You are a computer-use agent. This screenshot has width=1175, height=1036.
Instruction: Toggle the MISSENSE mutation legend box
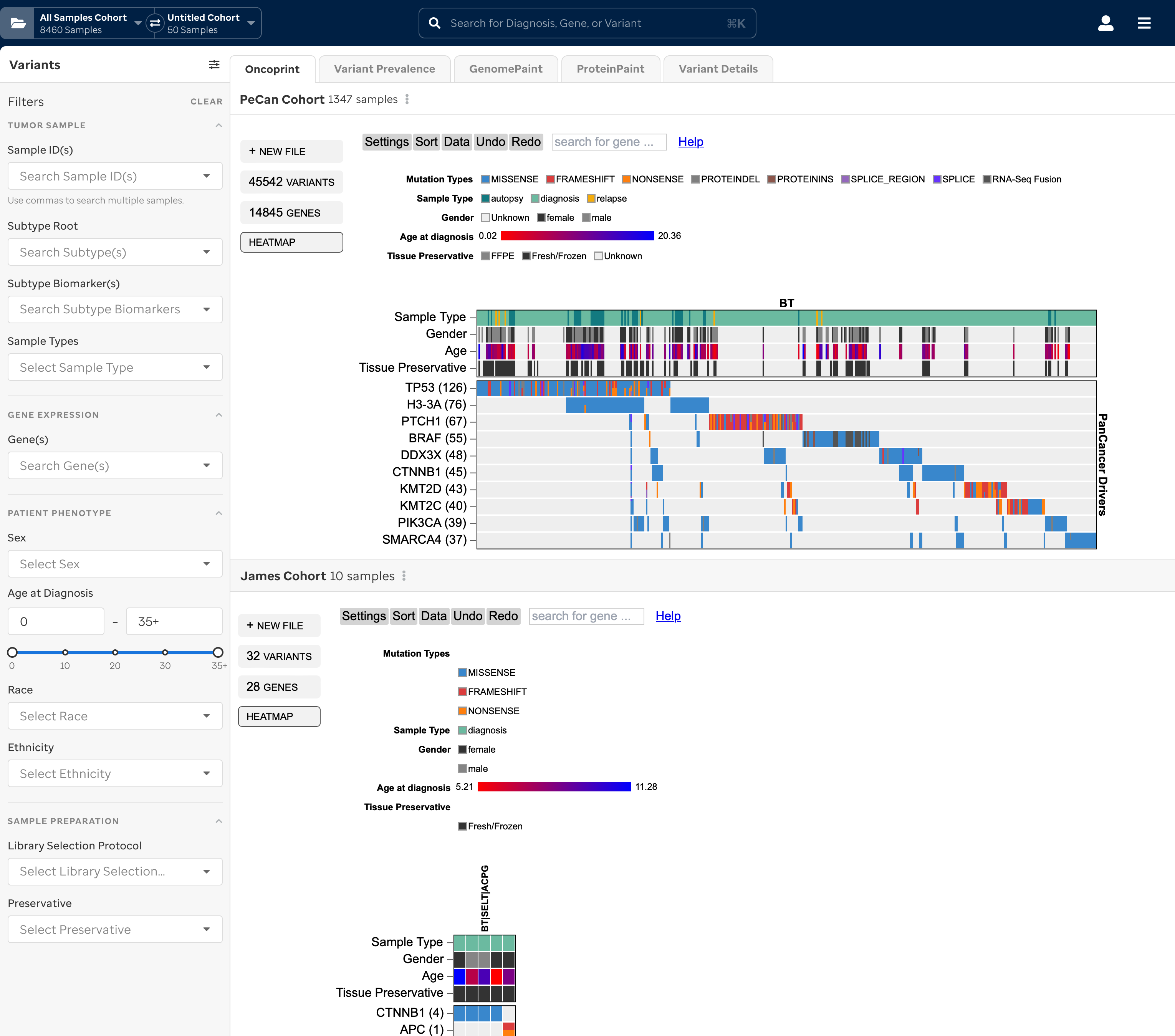tap(485, 179)
